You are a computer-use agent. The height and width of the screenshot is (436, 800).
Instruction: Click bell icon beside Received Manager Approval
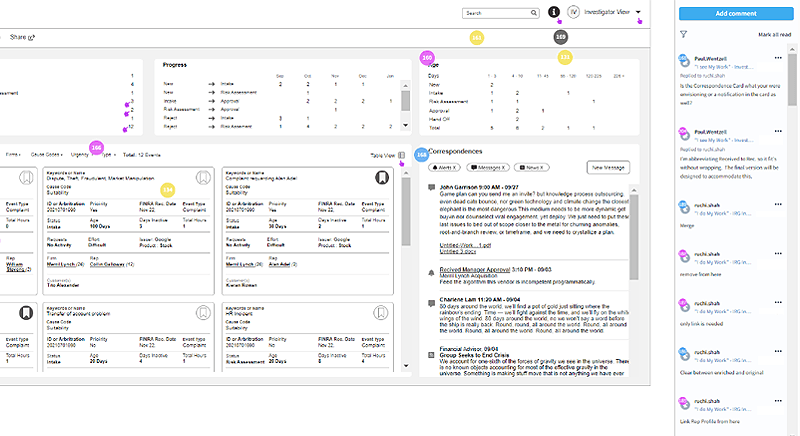[432, 273]
